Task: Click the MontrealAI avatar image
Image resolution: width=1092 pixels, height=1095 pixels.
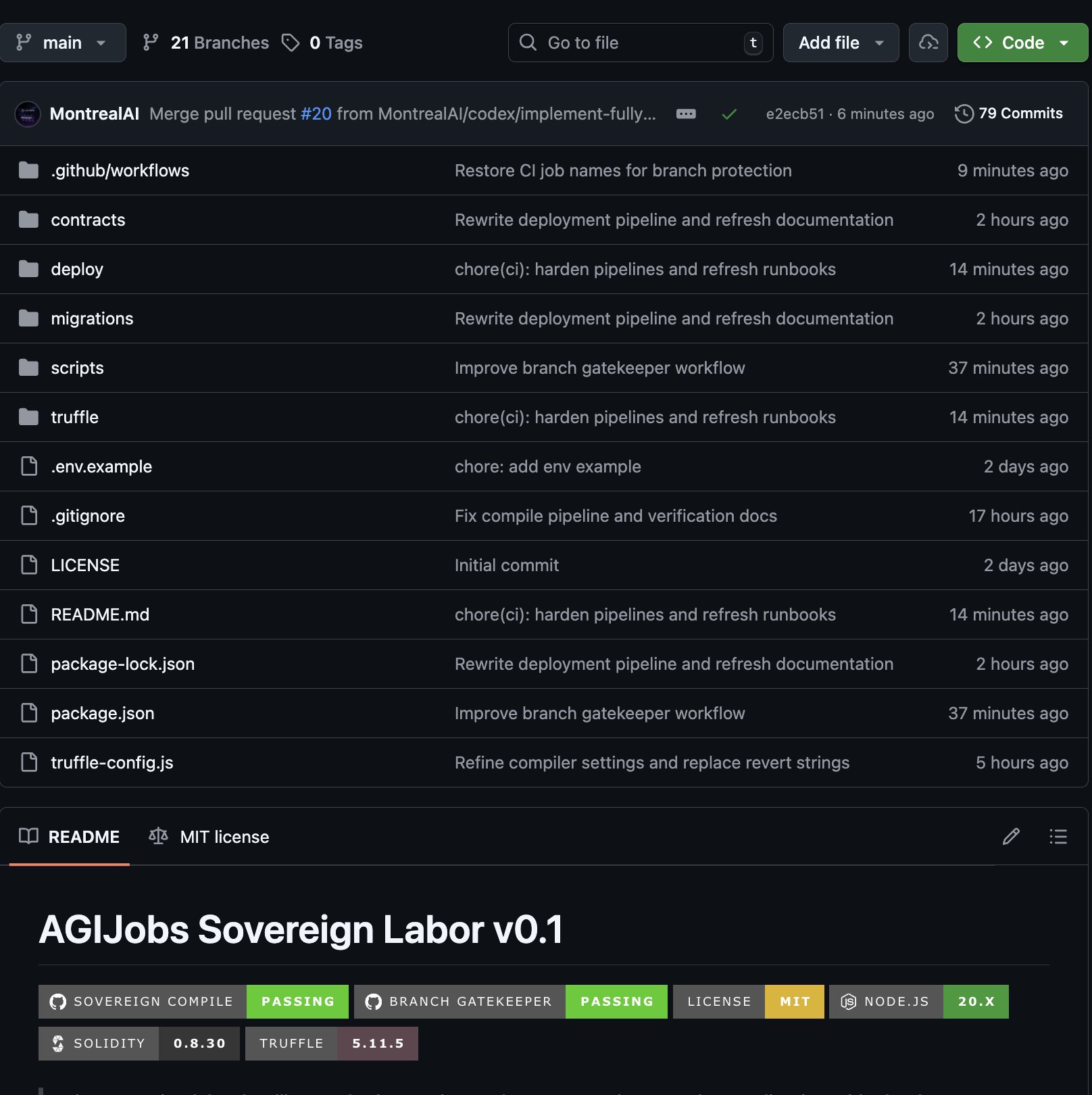Action: [28, 114]
